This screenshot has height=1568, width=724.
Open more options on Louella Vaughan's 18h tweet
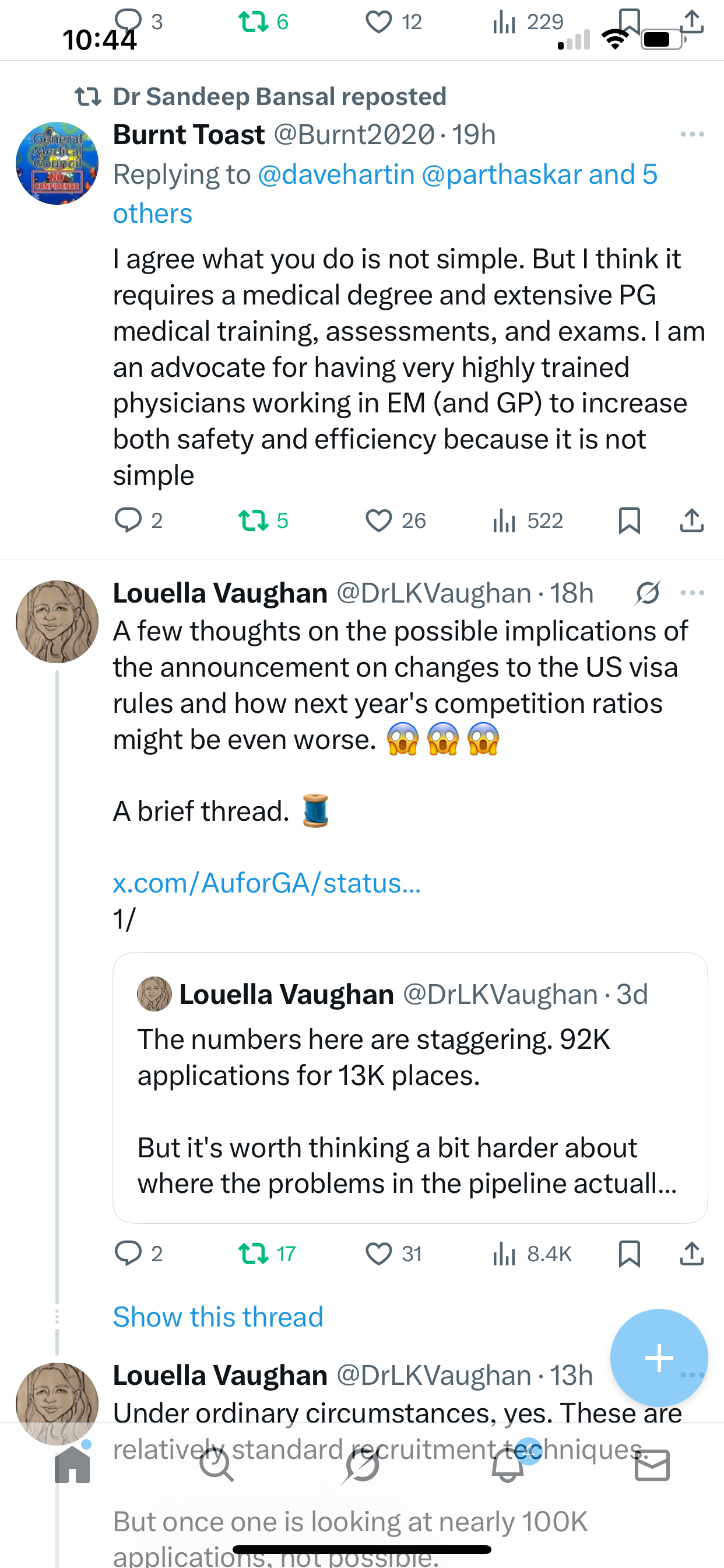coord(693,593)
